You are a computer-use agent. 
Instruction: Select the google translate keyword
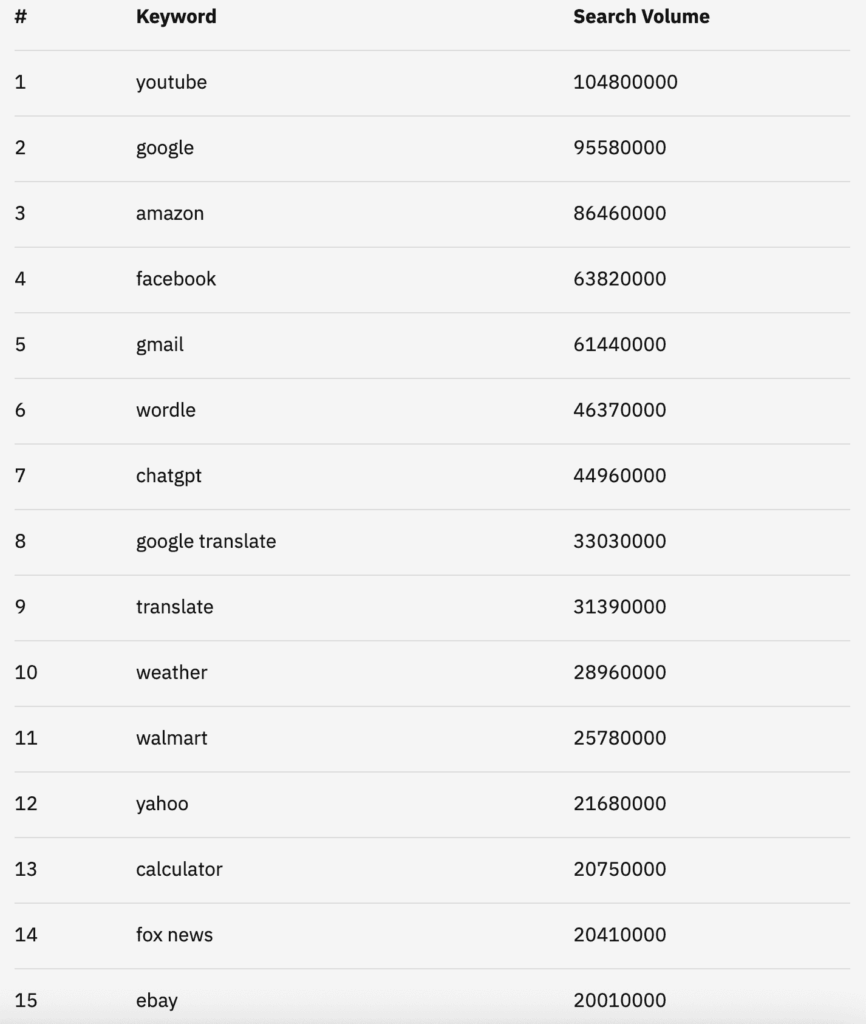[206, 541]
